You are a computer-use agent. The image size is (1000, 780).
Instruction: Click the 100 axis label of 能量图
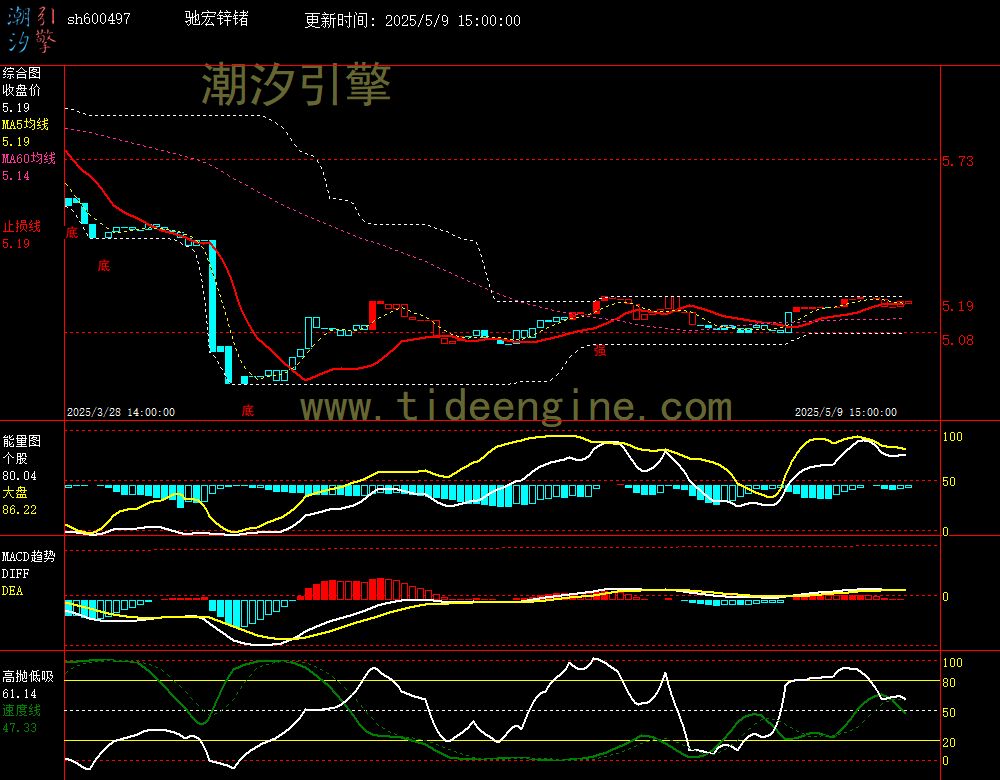(x=952, y=437)
